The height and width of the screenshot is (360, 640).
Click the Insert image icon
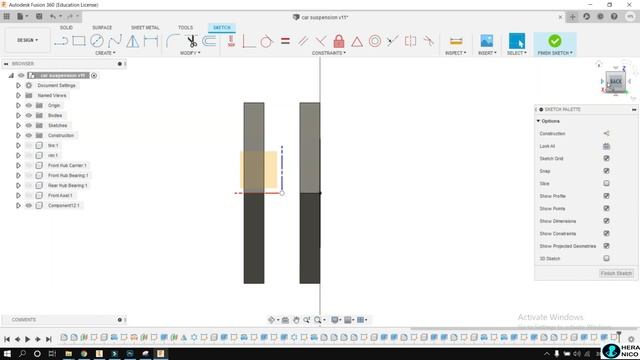(x=487, y=41)
